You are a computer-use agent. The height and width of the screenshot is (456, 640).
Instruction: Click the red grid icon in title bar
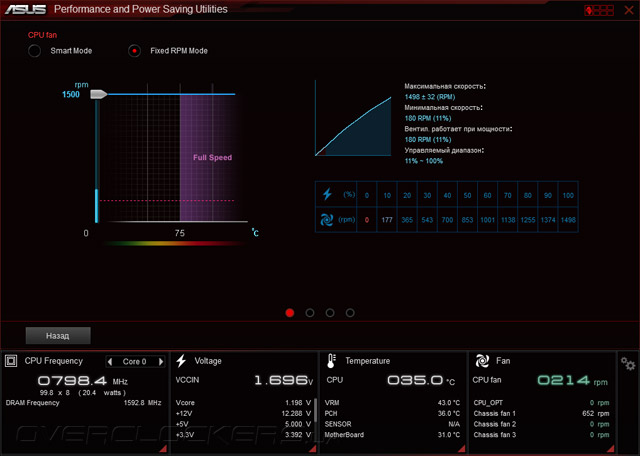coord(599,10)
